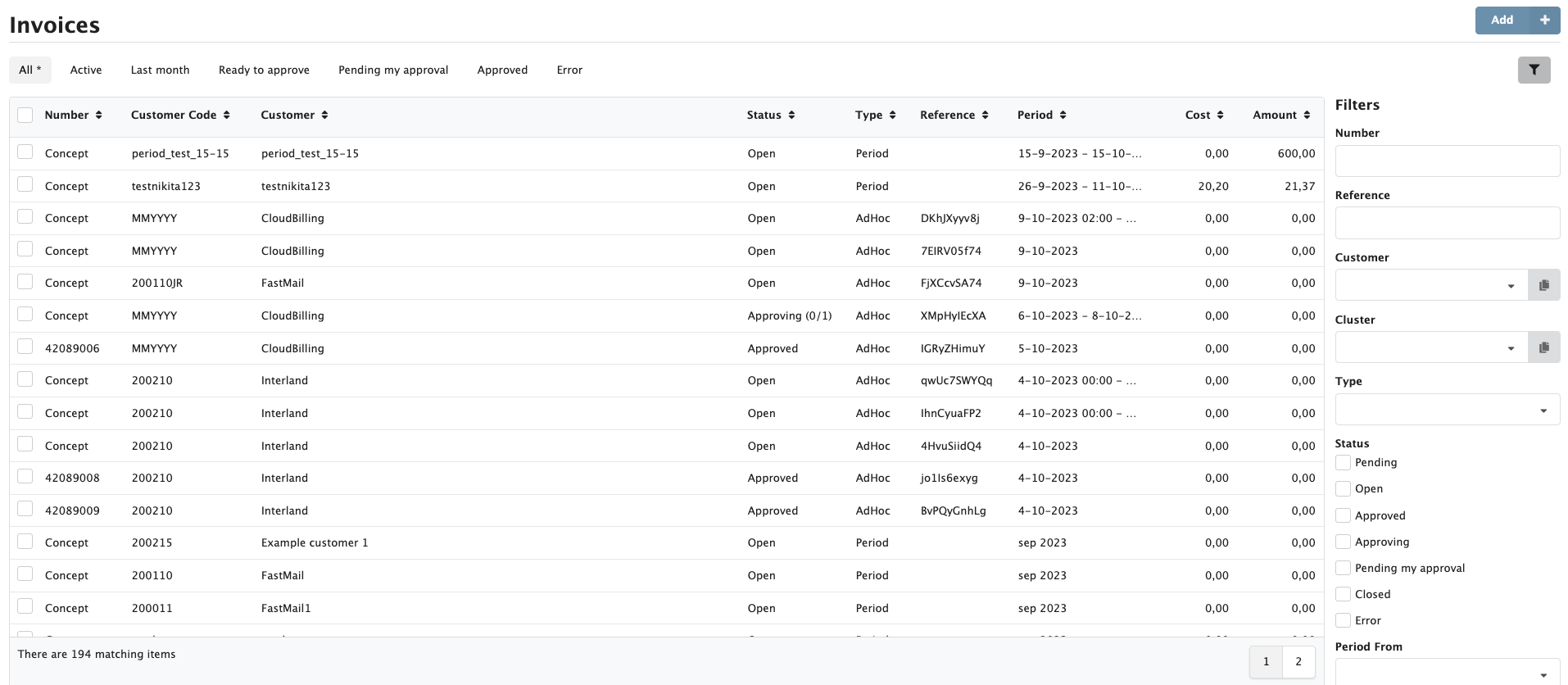The image size is (1568, 685).
Task: Sort by Customer Code column arrows
Action: pyautogui.click(x=226, y=116)
